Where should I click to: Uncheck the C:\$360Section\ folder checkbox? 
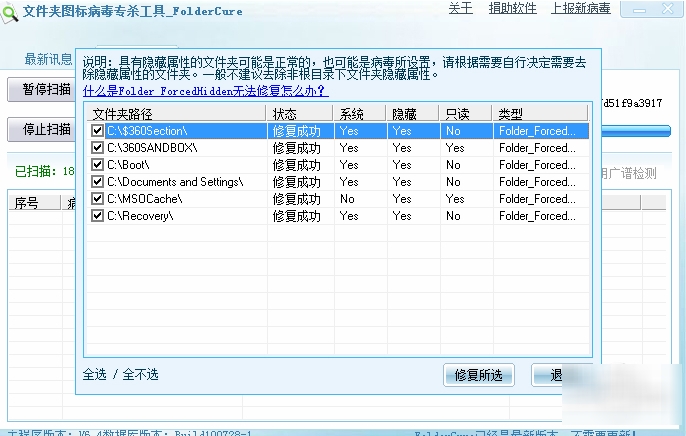pos(97,131)
